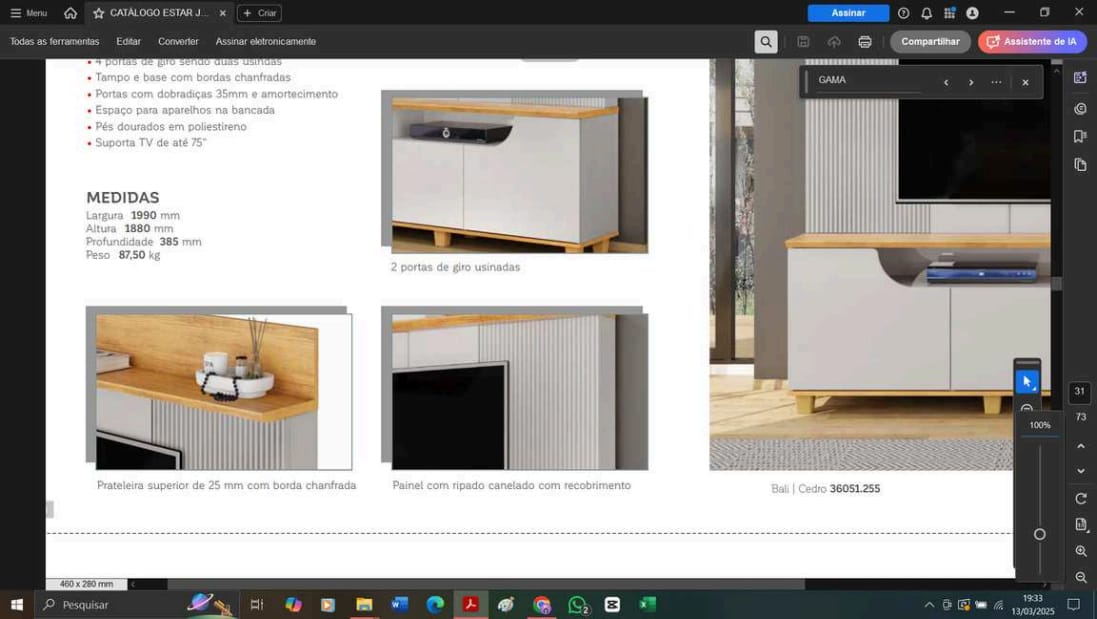Select the CATÁLOGO ESTAR document tab
This screenshot has height=619, width=1097.
tap(158, 13)
